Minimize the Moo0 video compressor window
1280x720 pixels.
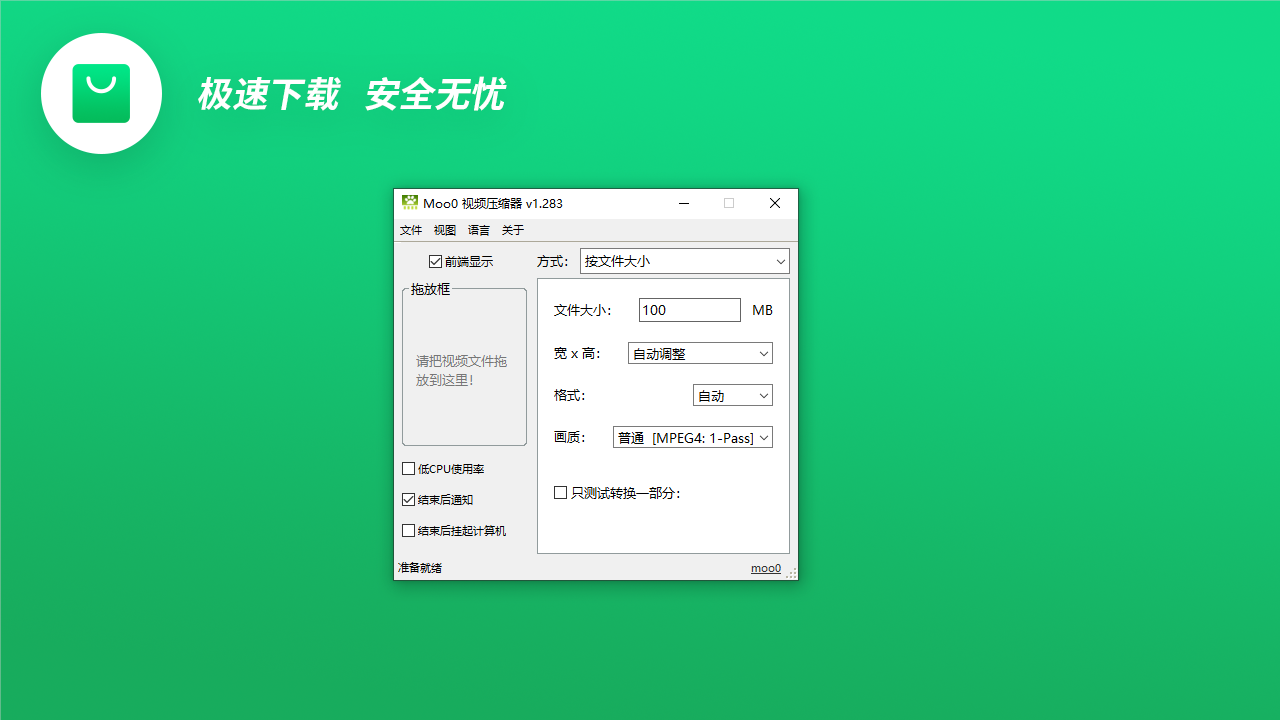684,203
